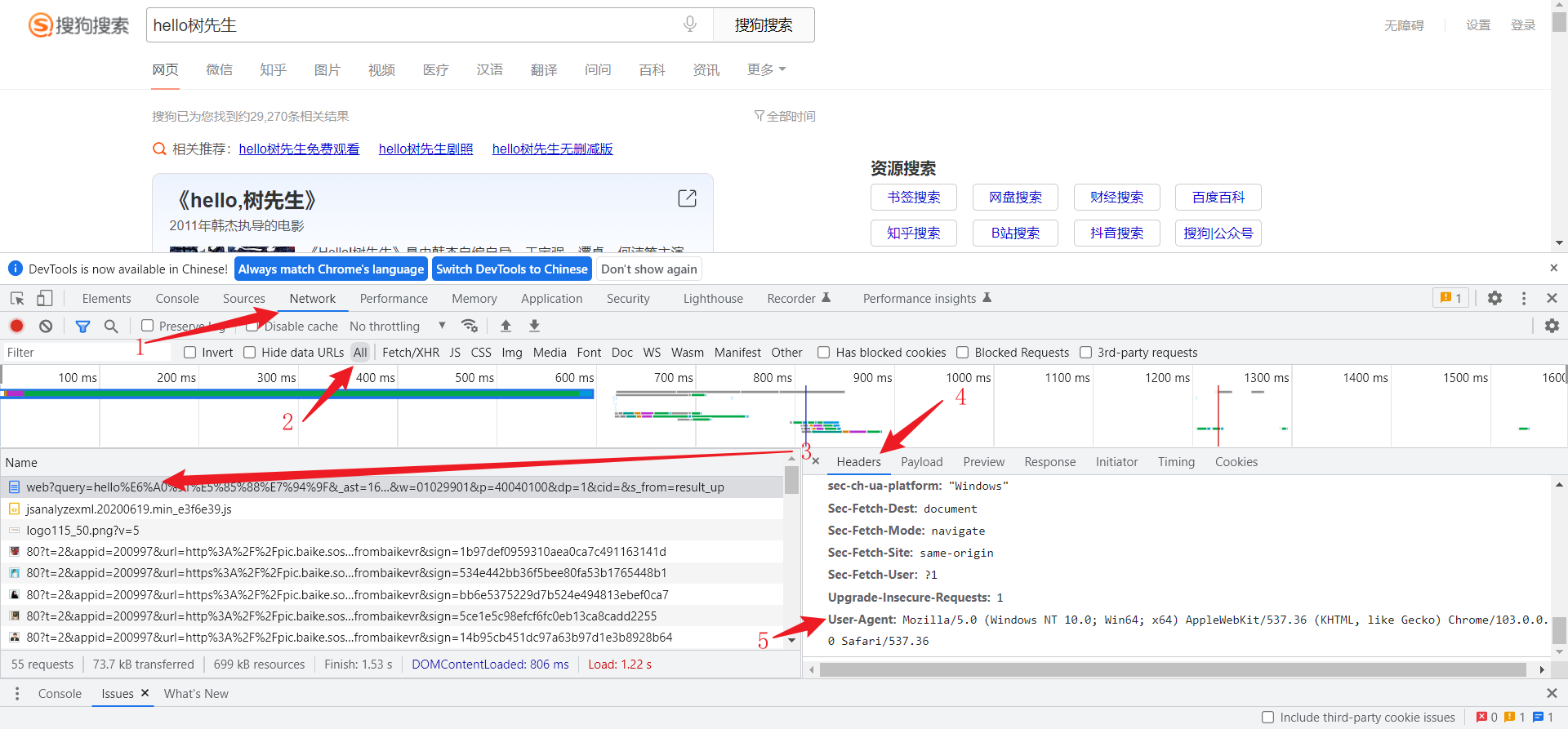Open drawer three-dot menu icon

16,693
